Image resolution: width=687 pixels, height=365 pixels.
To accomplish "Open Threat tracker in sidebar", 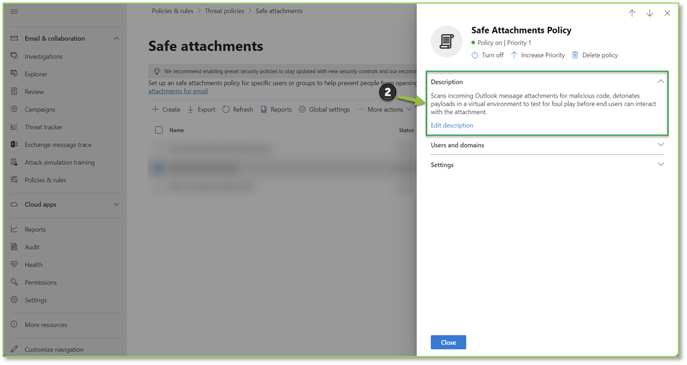I will point(43,127).
